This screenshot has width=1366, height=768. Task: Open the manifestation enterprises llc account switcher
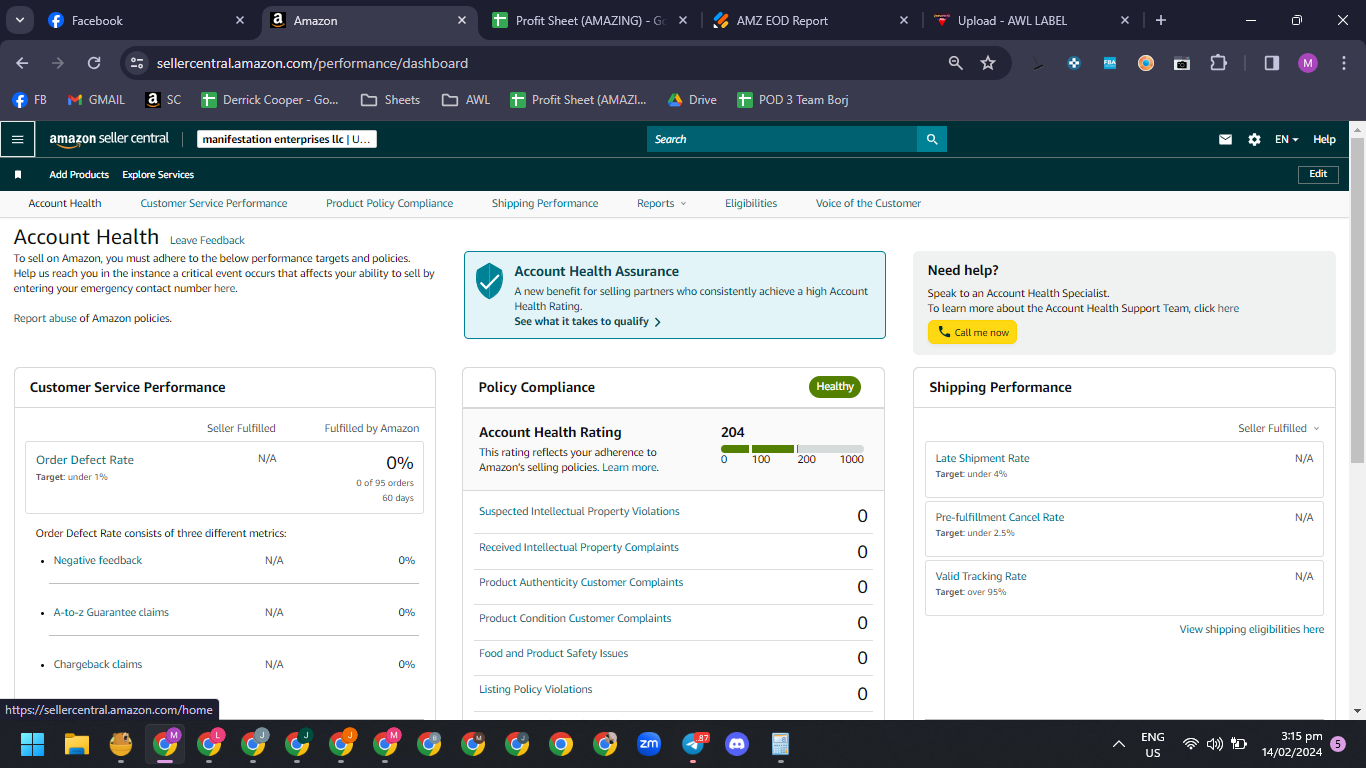pos(287,140)
